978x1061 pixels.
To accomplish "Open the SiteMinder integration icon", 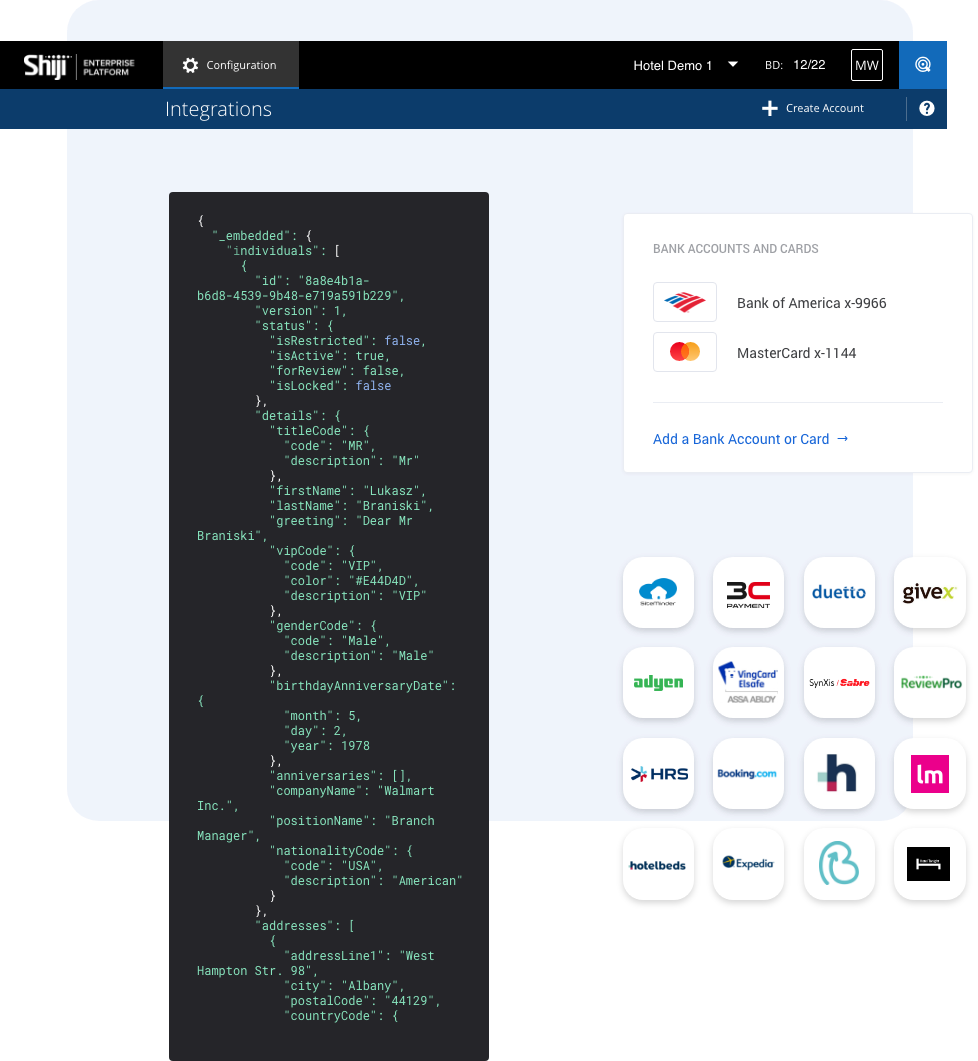I will pos(658,592).
